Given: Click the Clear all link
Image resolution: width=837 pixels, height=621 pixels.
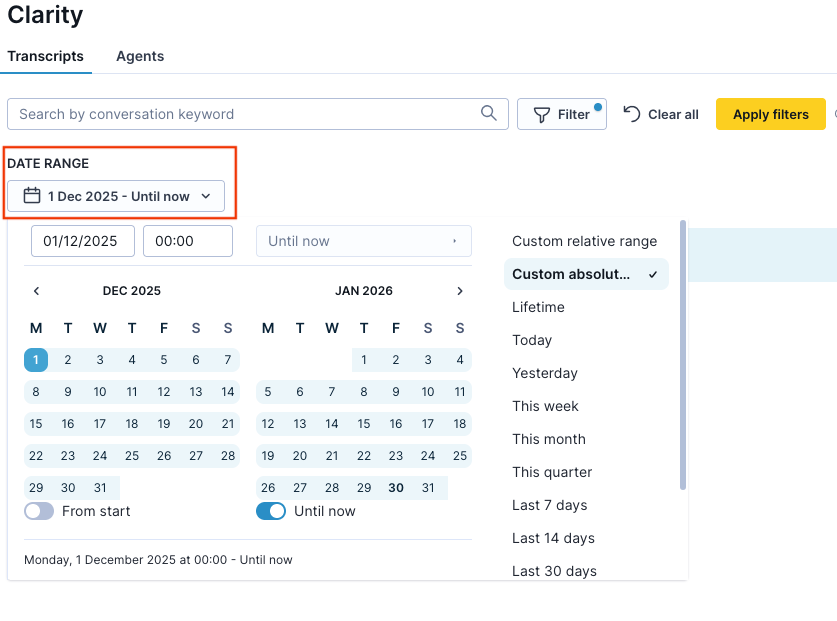Looking at the screenshot, I should point(672,113).
